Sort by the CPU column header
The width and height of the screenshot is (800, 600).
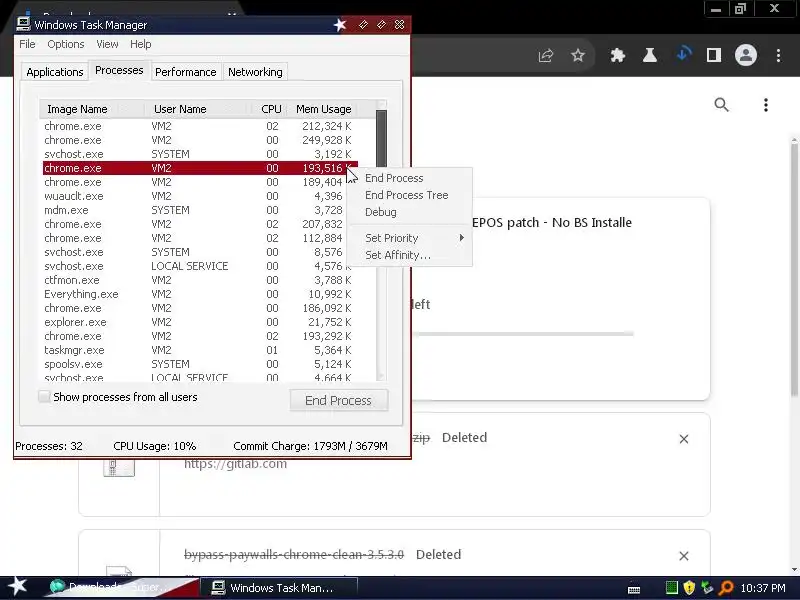[x=268, y=109]
